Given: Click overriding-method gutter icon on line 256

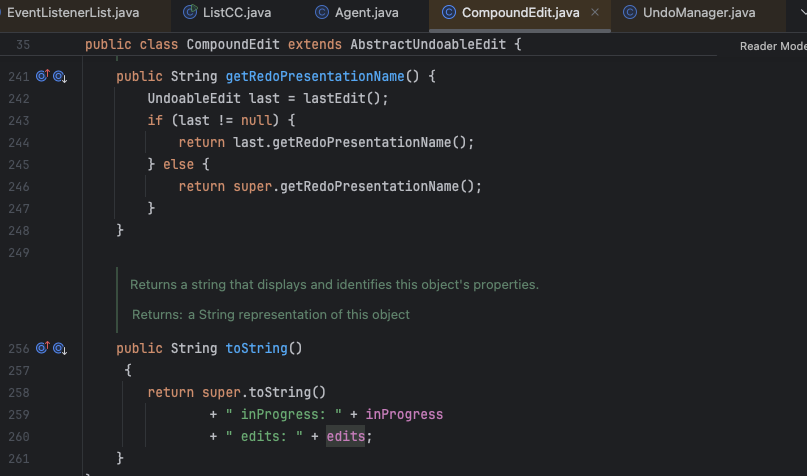Looking at the screenshot, I should pos(42,348).
